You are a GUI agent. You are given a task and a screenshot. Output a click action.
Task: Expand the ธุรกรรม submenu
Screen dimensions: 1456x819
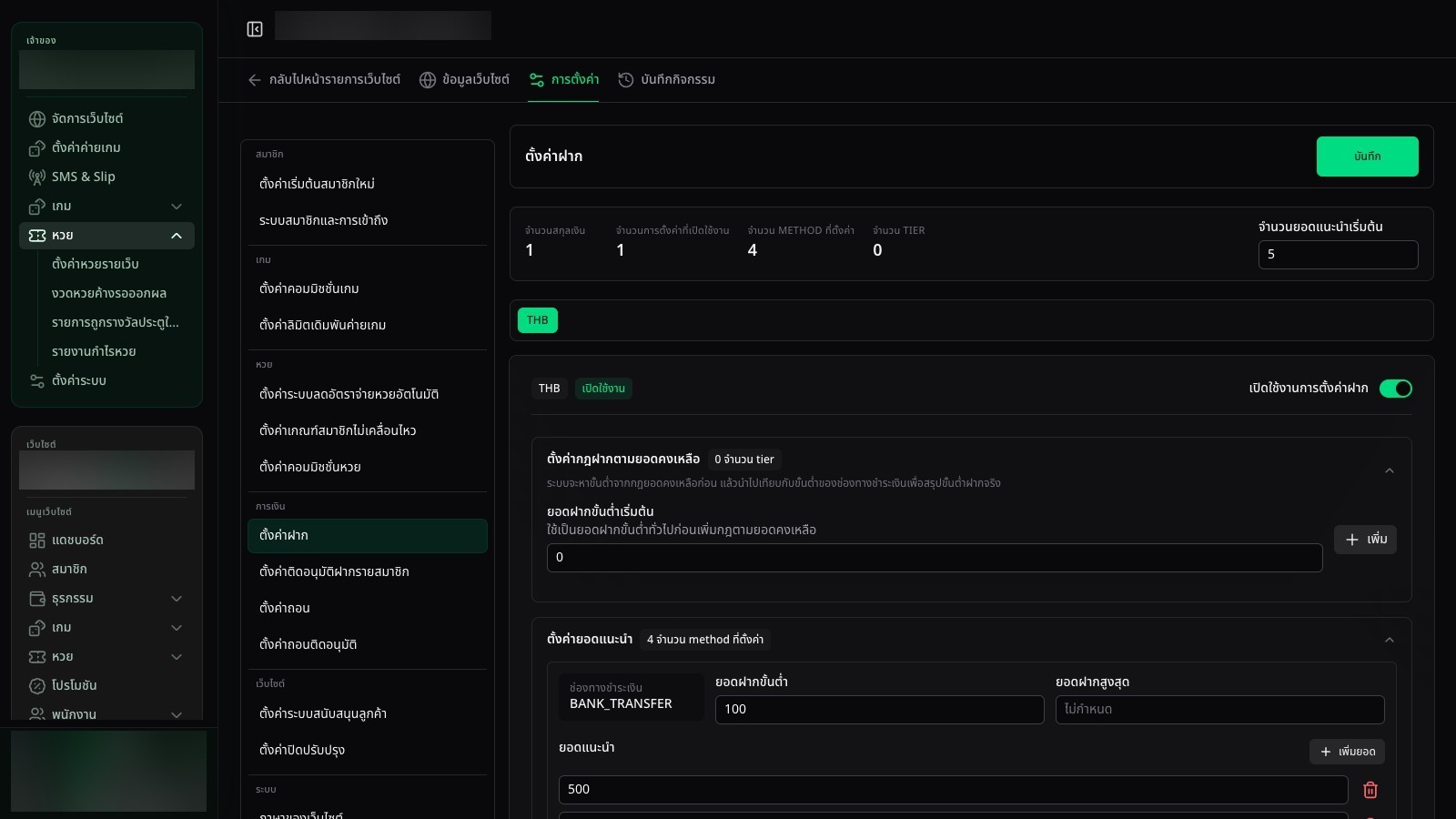coord(177,599)
